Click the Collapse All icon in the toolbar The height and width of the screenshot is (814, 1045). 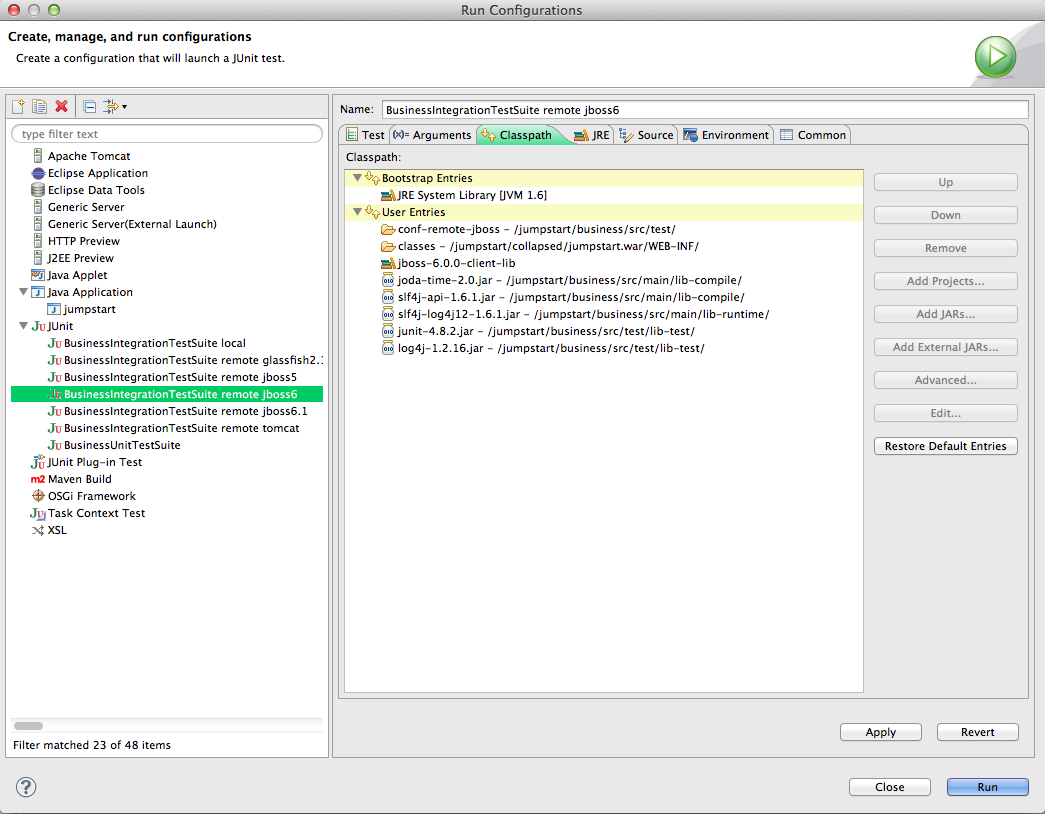89,106
